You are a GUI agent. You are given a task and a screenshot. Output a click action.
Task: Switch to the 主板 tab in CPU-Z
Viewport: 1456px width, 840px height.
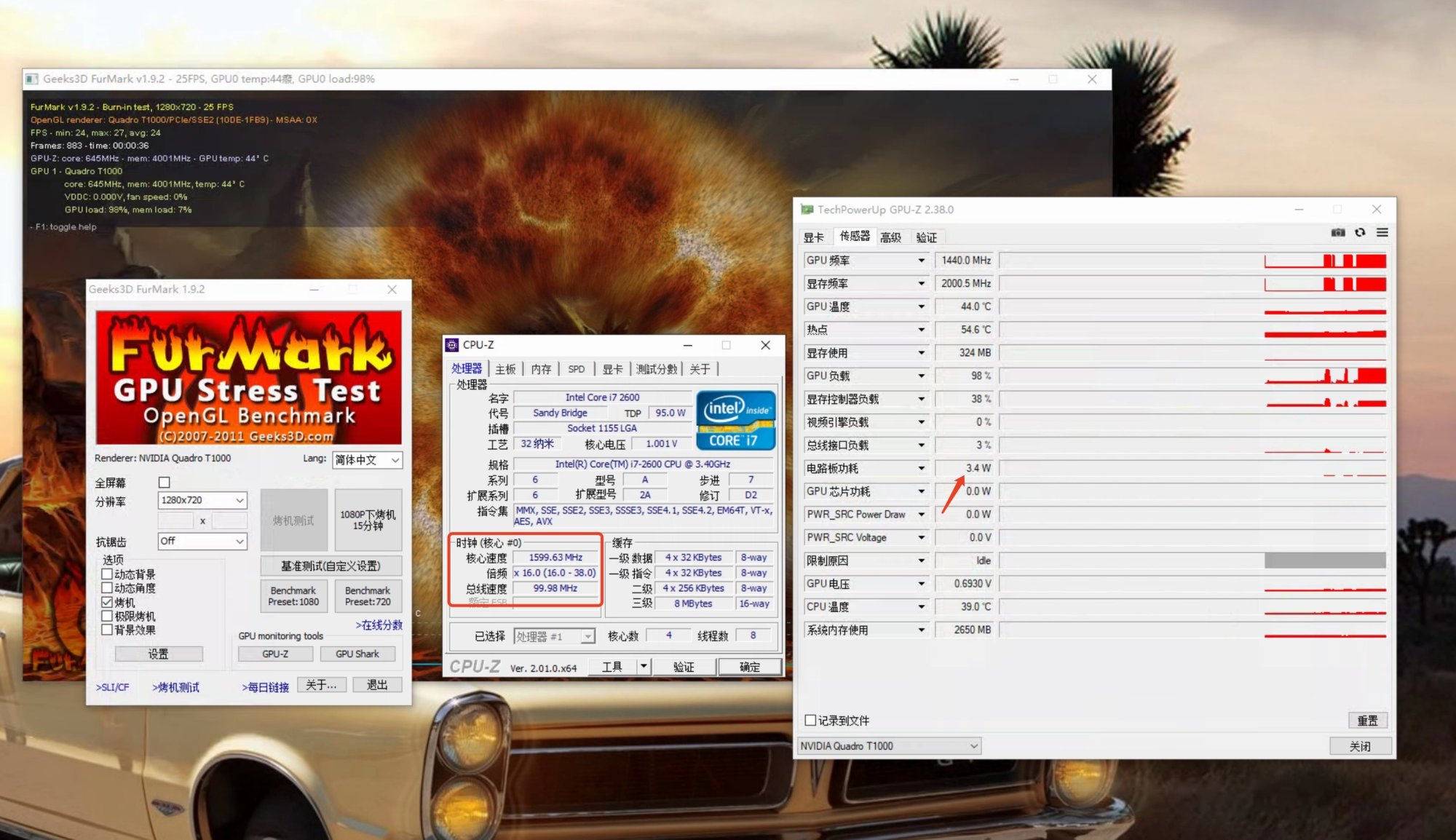click(505, 369)
